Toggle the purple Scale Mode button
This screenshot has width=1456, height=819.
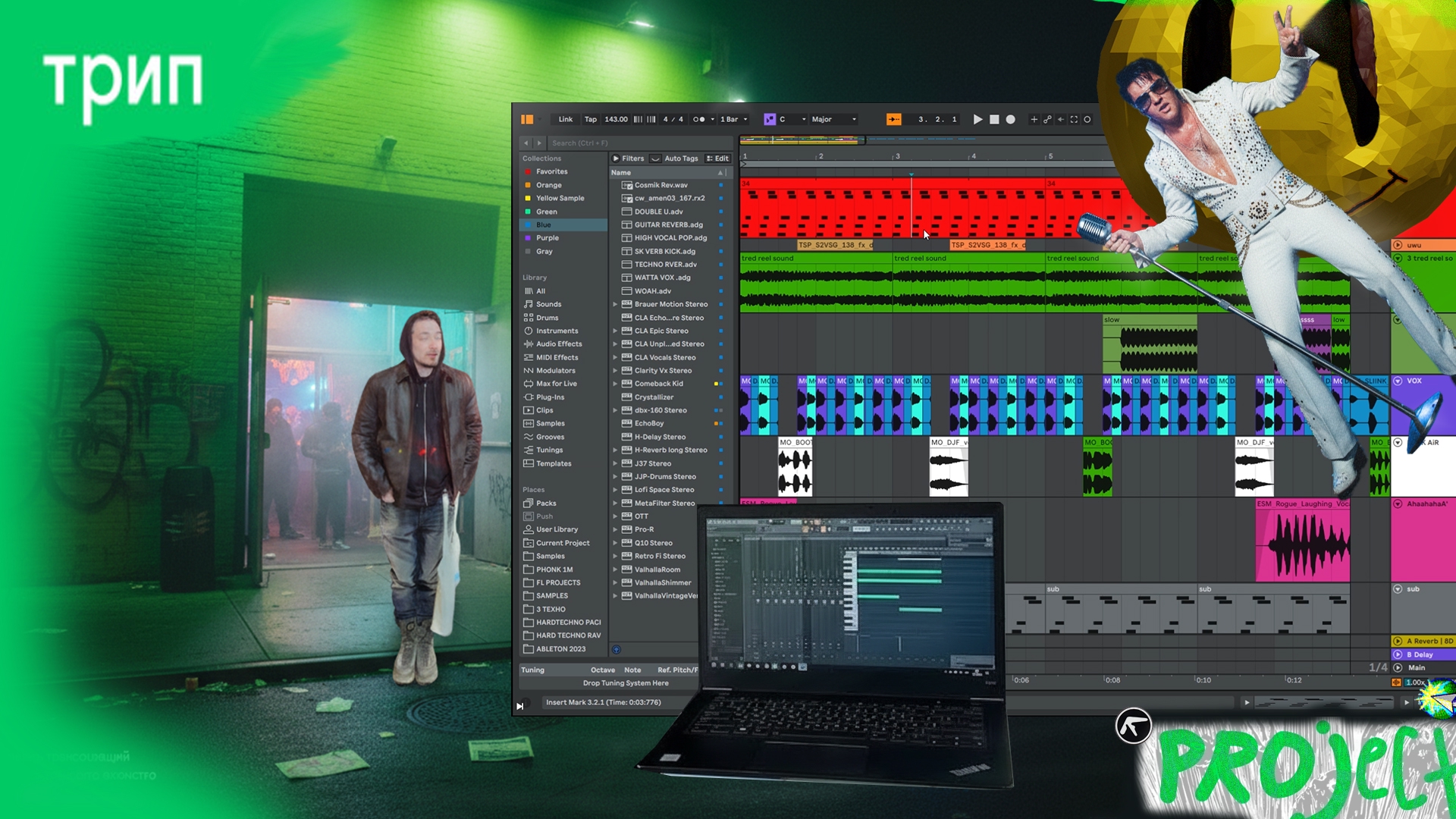coord(770,119)
